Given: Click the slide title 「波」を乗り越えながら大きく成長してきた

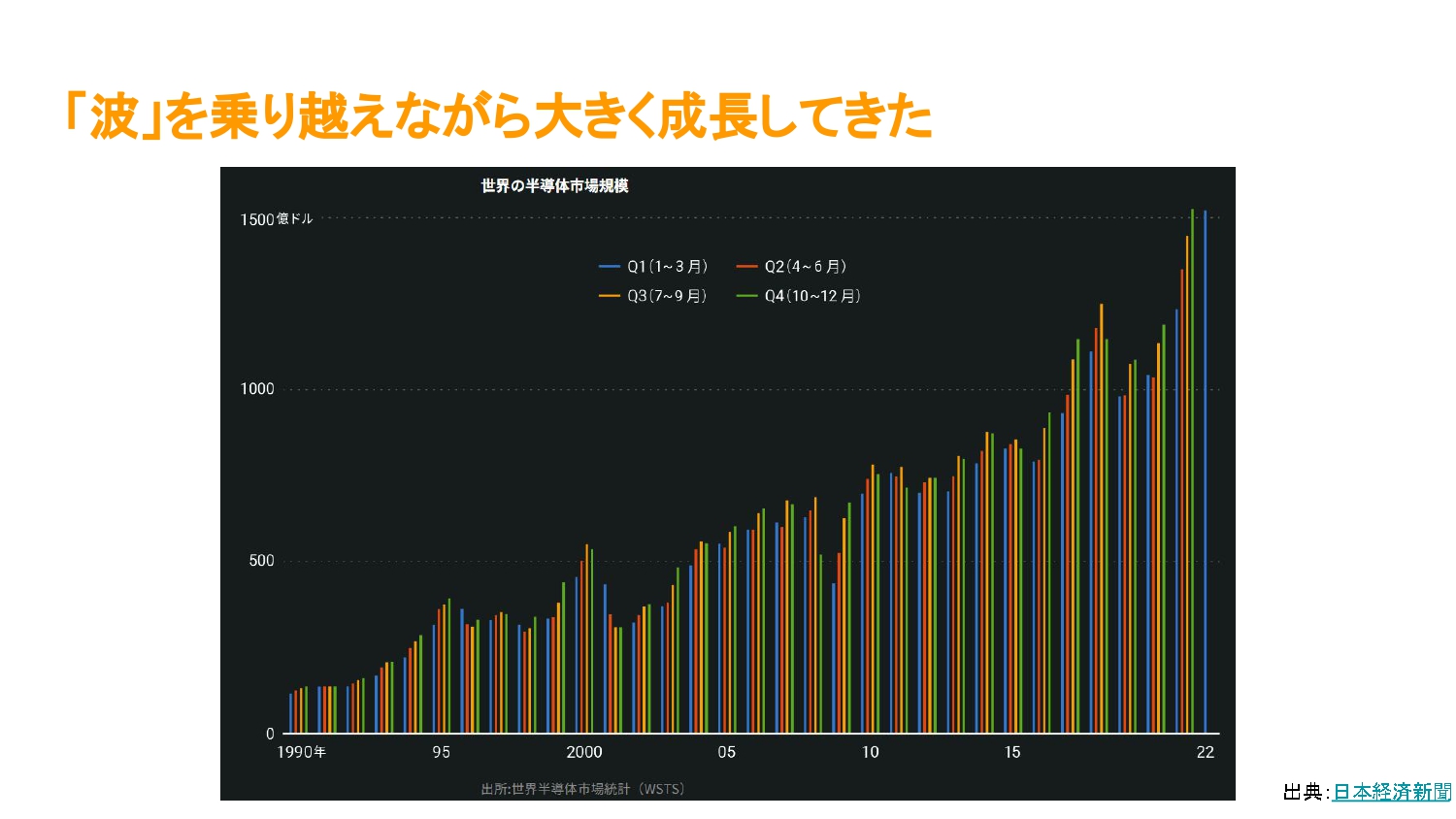Looking at the screenshot, I should pyautogui.click(x=498, y=116).
